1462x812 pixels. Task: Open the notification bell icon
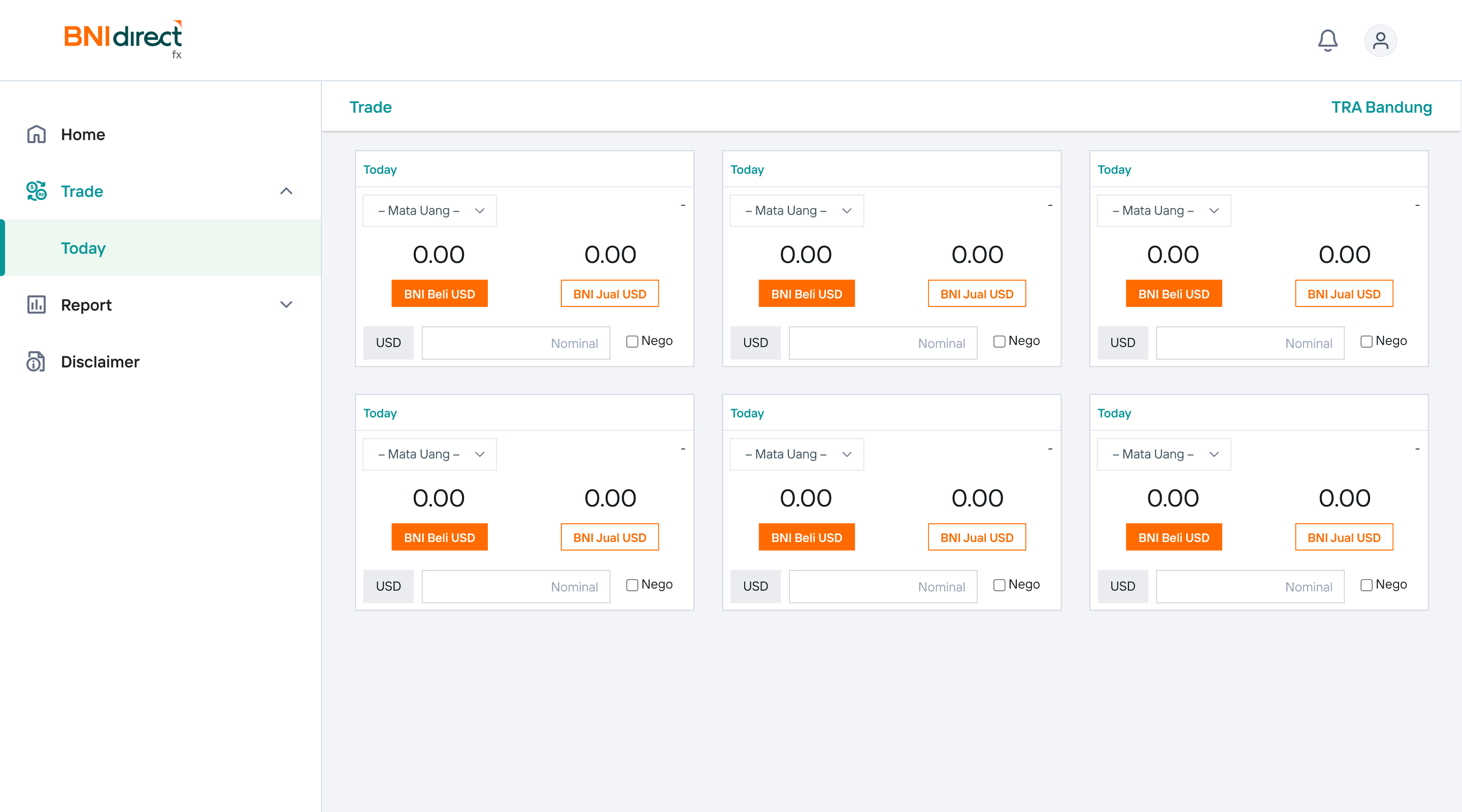(x=1327, y=40)
